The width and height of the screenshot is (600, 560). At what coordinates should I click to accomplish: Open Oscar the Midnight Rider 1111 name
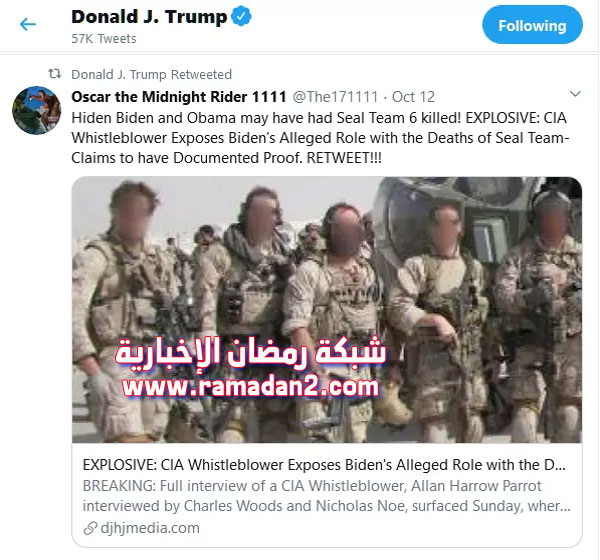click(179, 97)
